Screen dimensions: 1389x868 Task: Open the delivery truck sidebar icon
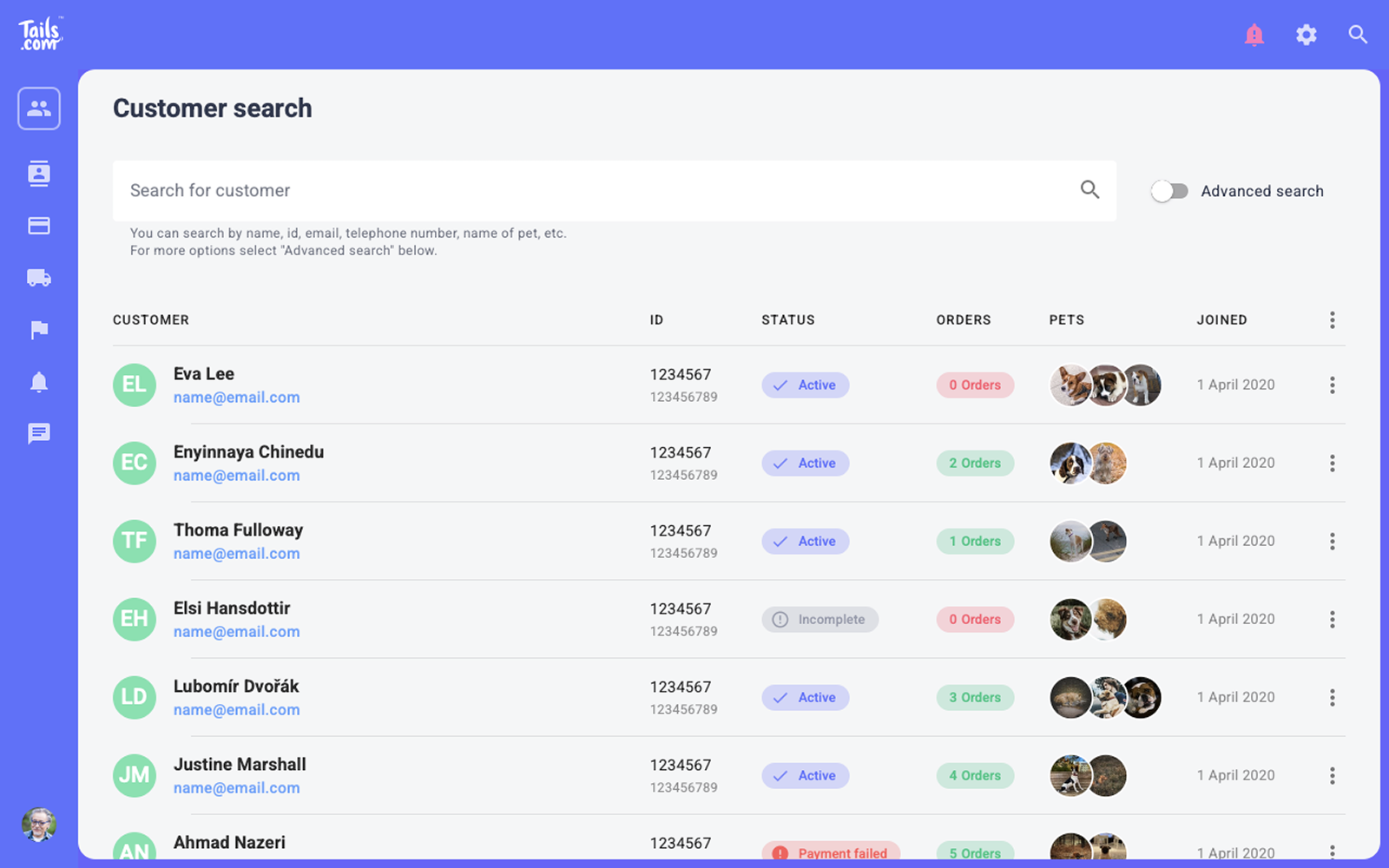point(39,278)
